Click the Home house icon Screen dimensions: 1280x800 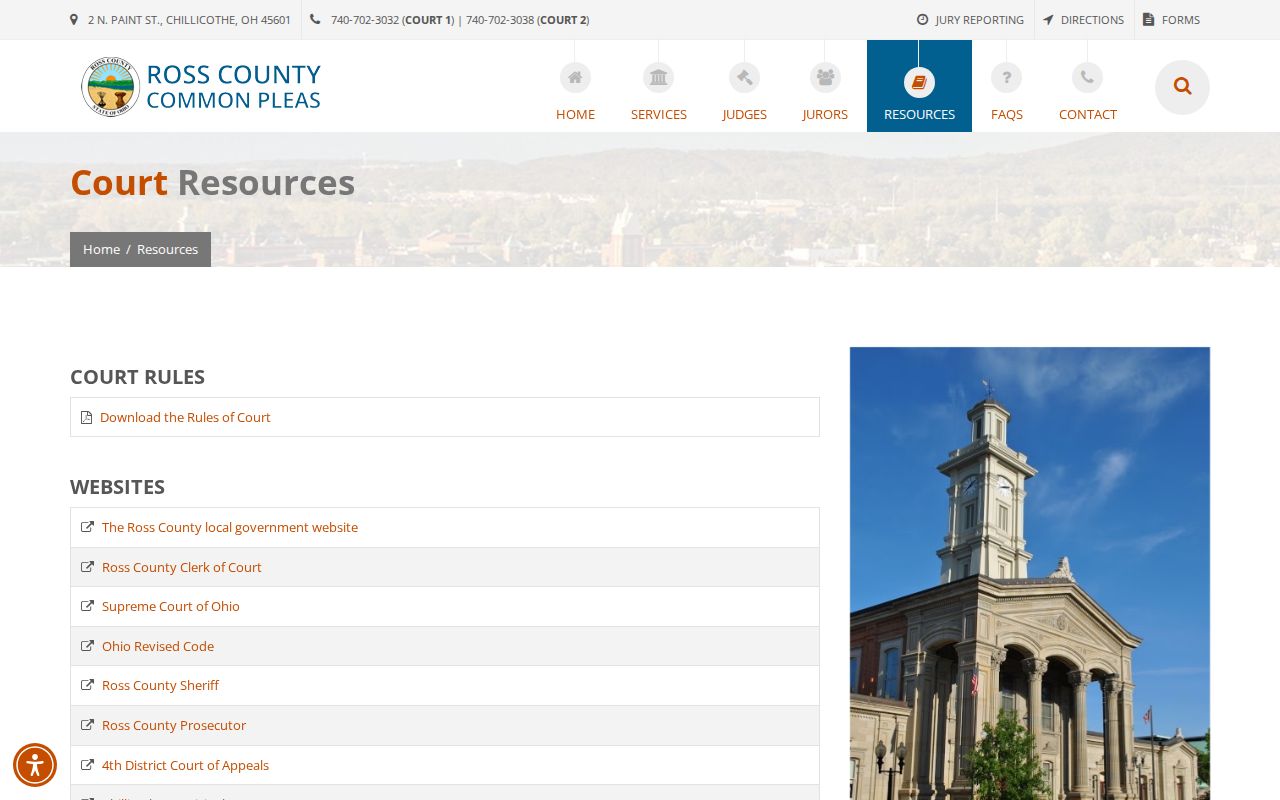coord(575,78)
